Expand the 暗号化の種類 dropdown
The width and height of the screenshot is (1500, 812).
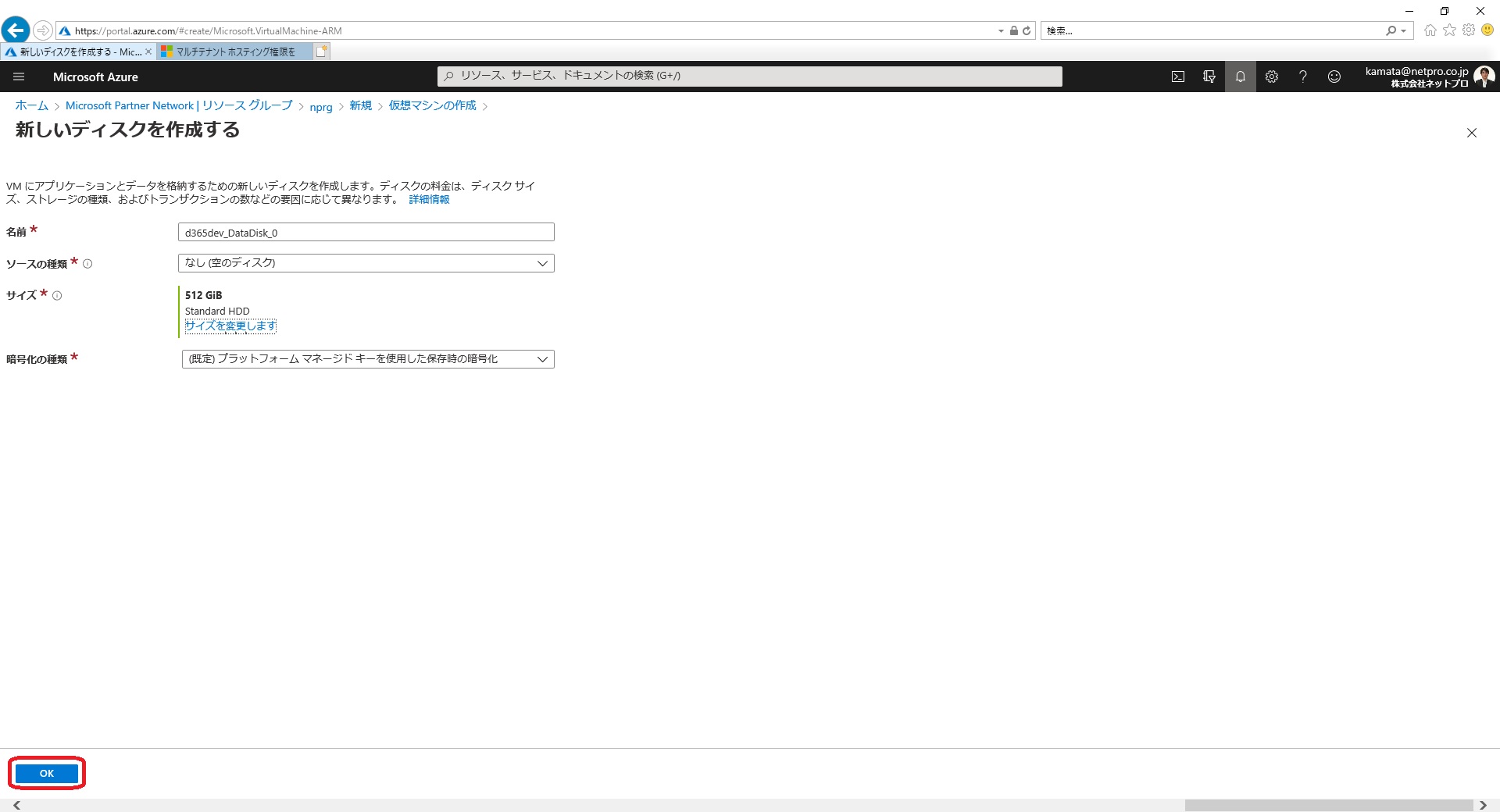click(x=367, y=359)
